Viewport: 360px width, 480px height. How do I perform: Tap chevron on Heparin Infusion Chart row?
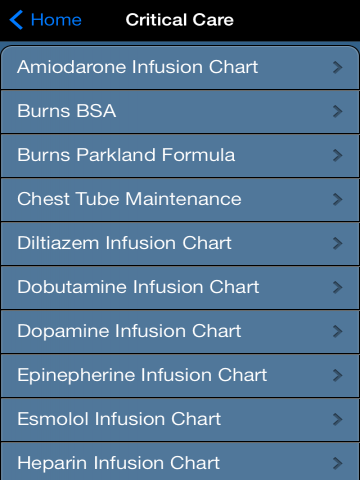(x=337, y=463)
